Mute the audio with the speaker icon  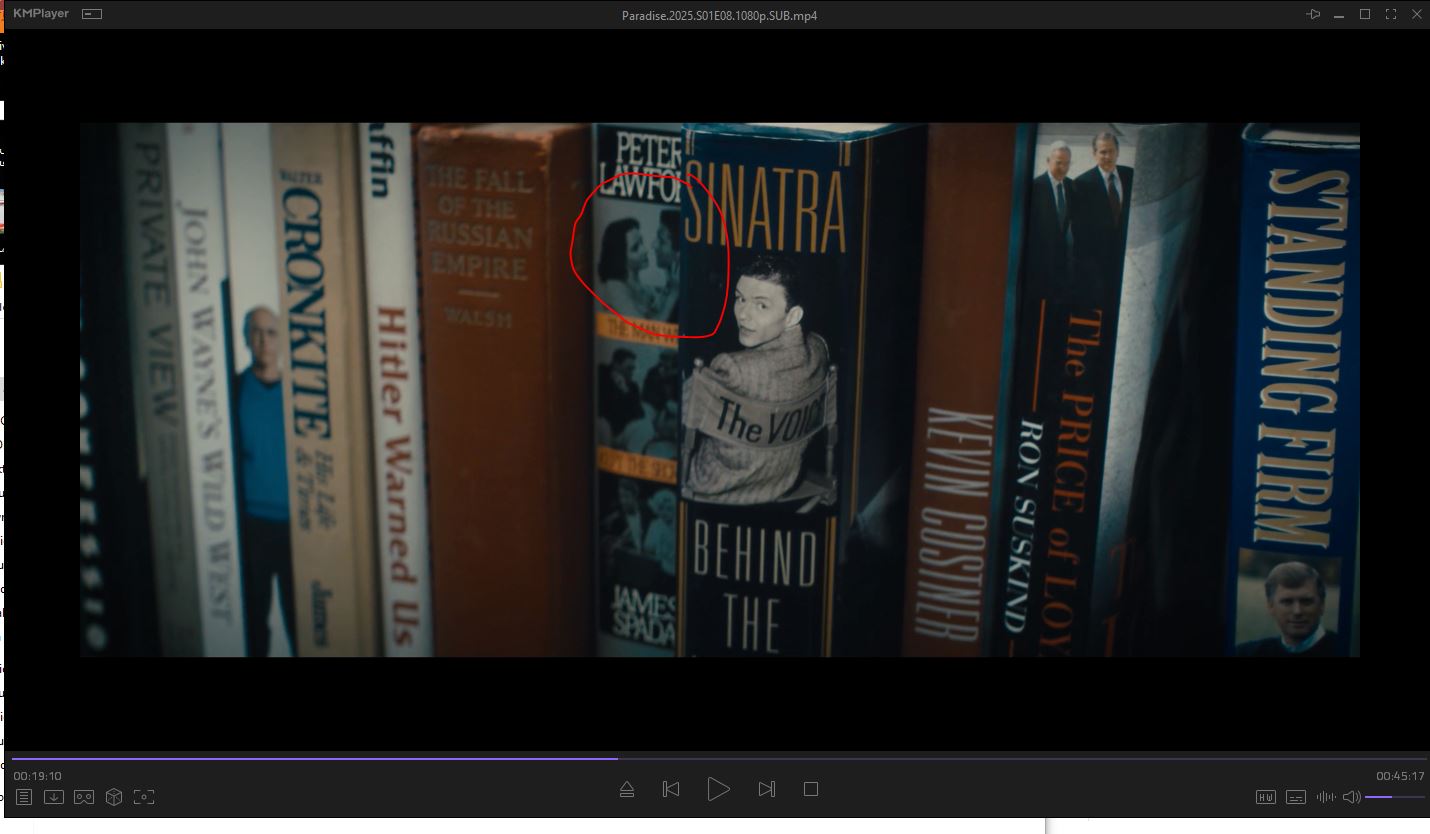pos(1351,797)
